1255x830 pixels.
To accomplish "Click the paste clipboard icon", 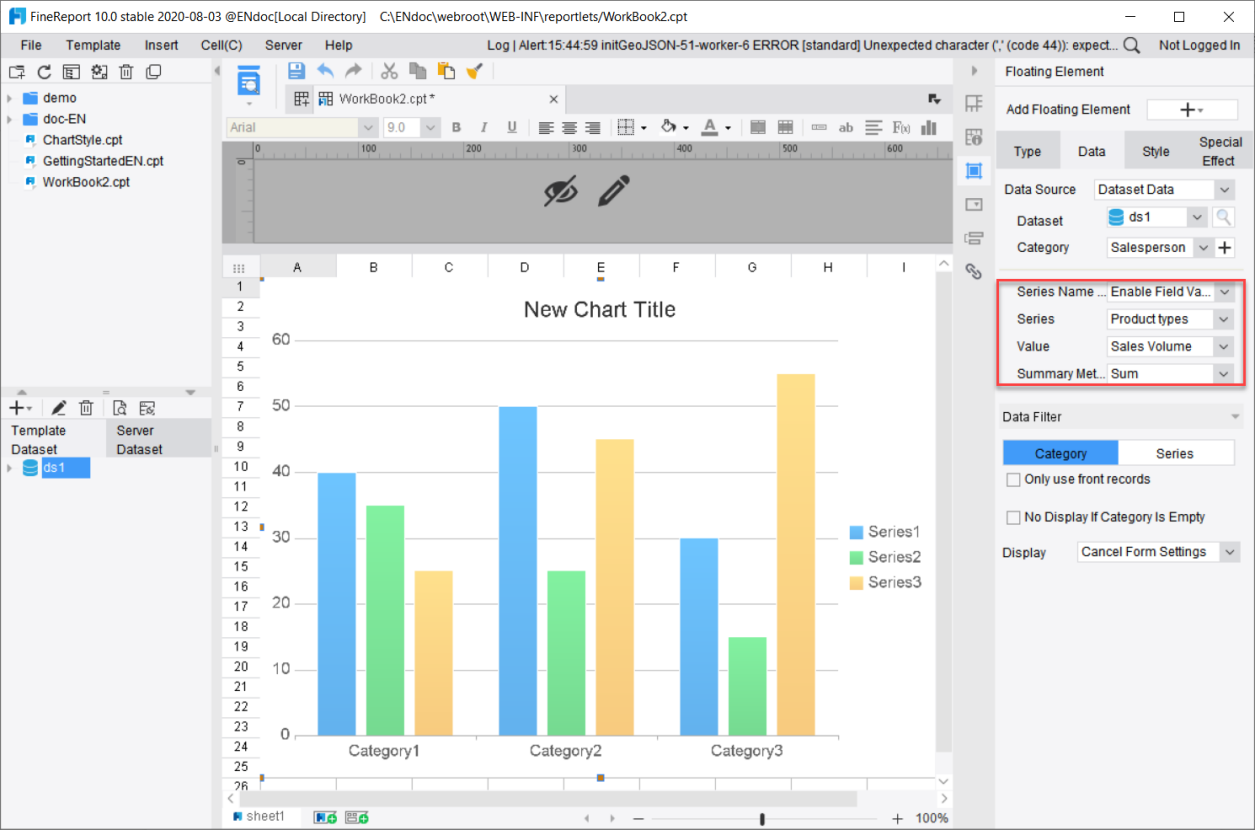I will pyautogui.click(x=447, y=70).
